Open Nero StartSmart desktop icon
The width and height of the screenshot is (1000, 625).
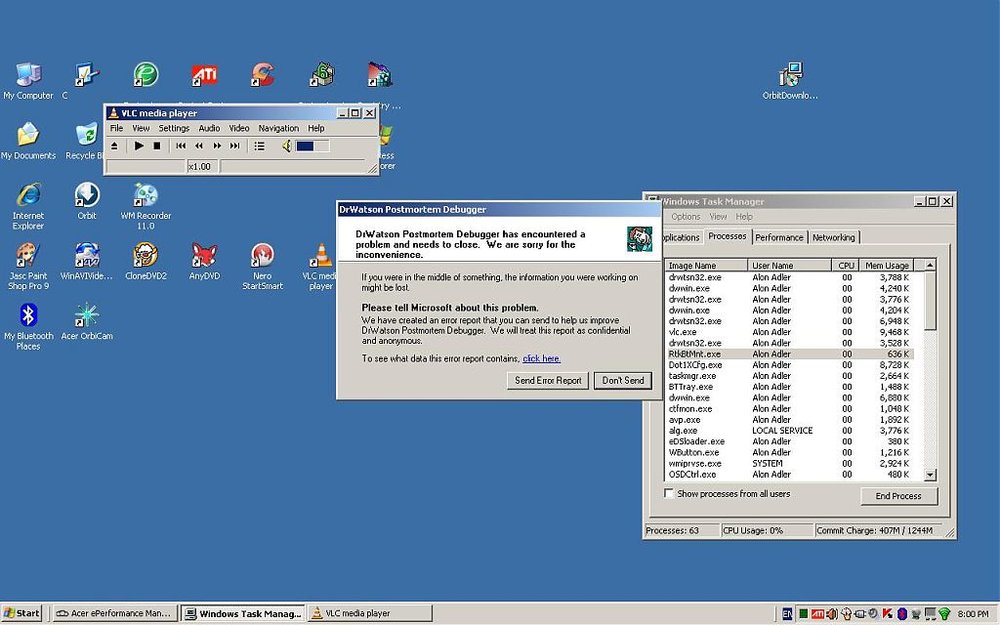(262, 266)
